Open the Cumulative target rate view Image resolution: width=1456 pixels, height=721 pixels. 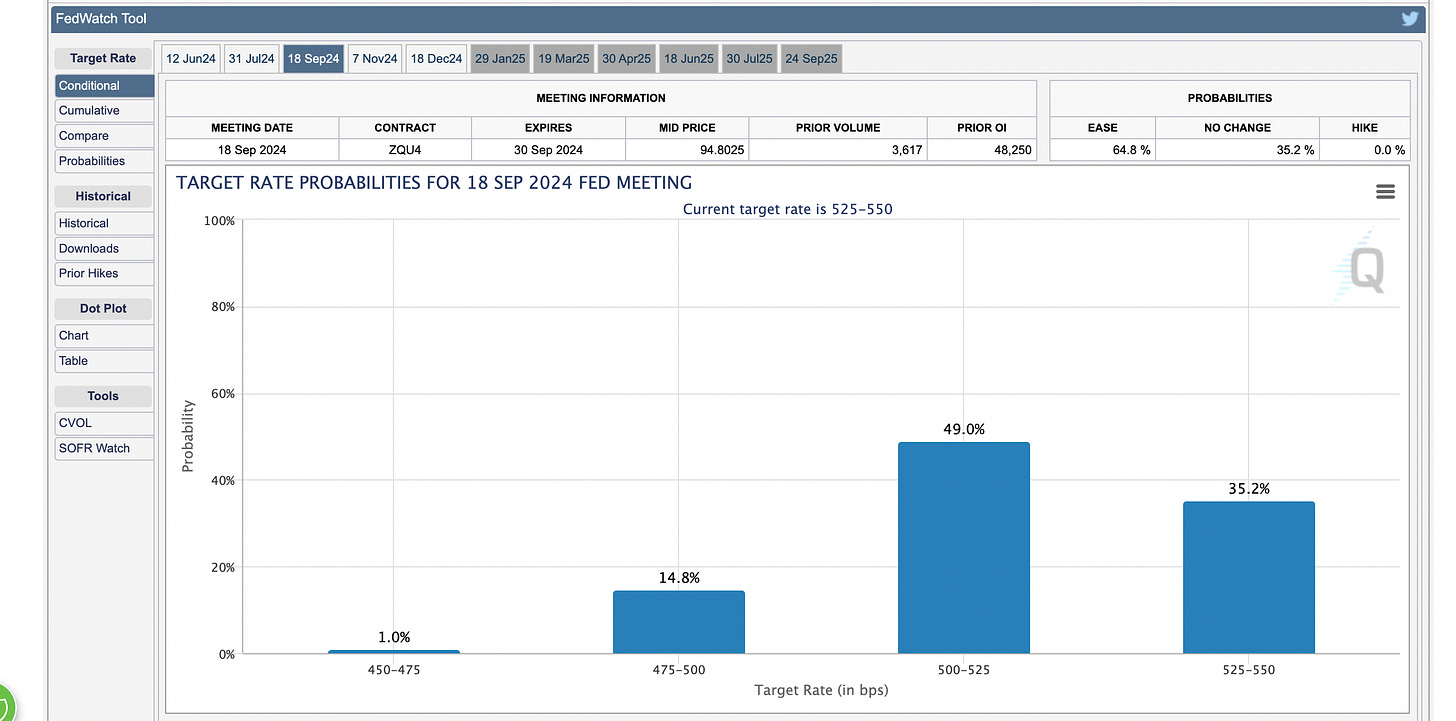[104, 111]
